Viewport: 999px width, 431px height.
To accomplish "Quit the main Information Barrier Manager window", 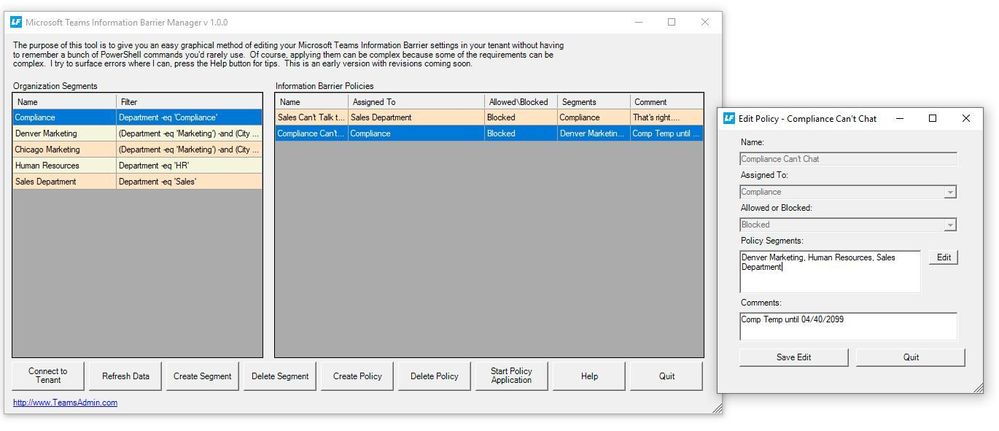I will pos(666,376).
